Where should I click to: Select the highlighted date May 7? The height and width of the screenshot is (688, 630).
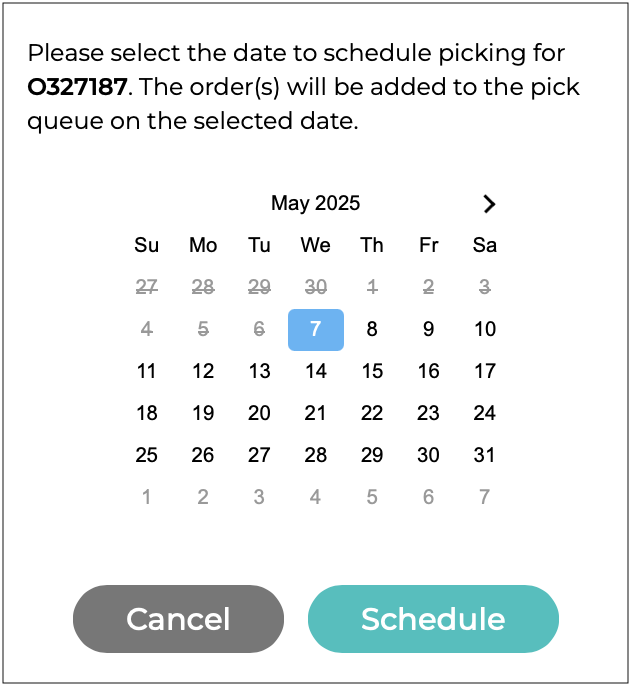point(316,330)
